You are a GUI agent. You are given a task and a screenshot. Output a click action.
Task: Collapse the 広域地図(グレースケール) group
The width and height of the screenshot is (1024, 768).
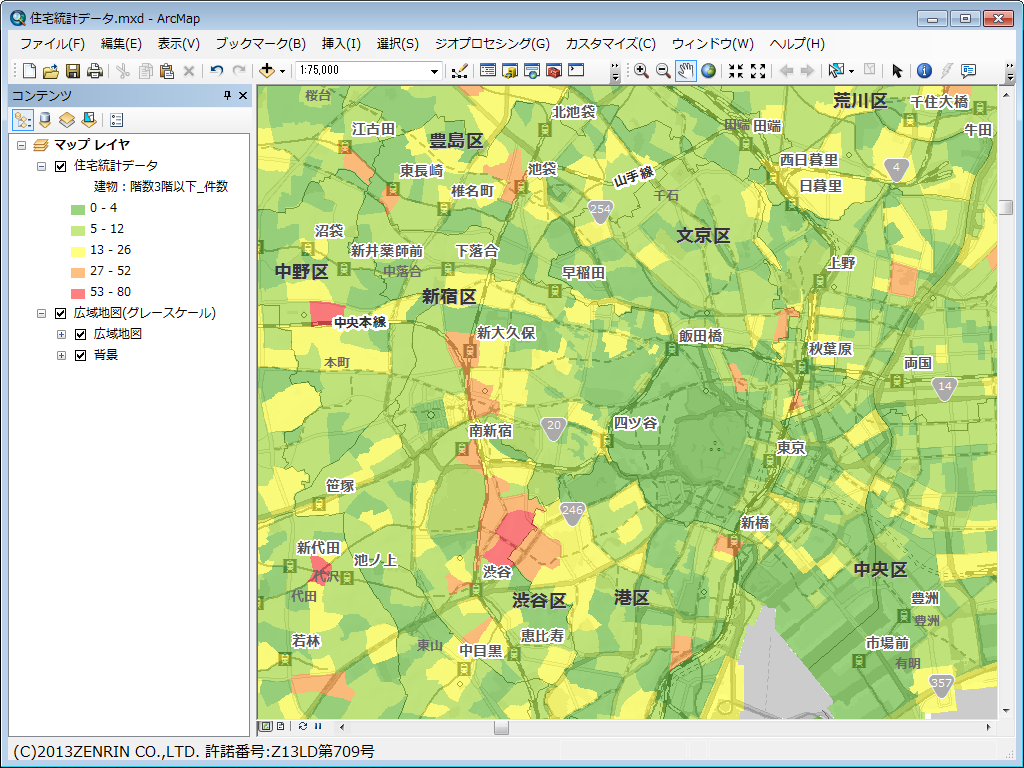tap(42, 313)
